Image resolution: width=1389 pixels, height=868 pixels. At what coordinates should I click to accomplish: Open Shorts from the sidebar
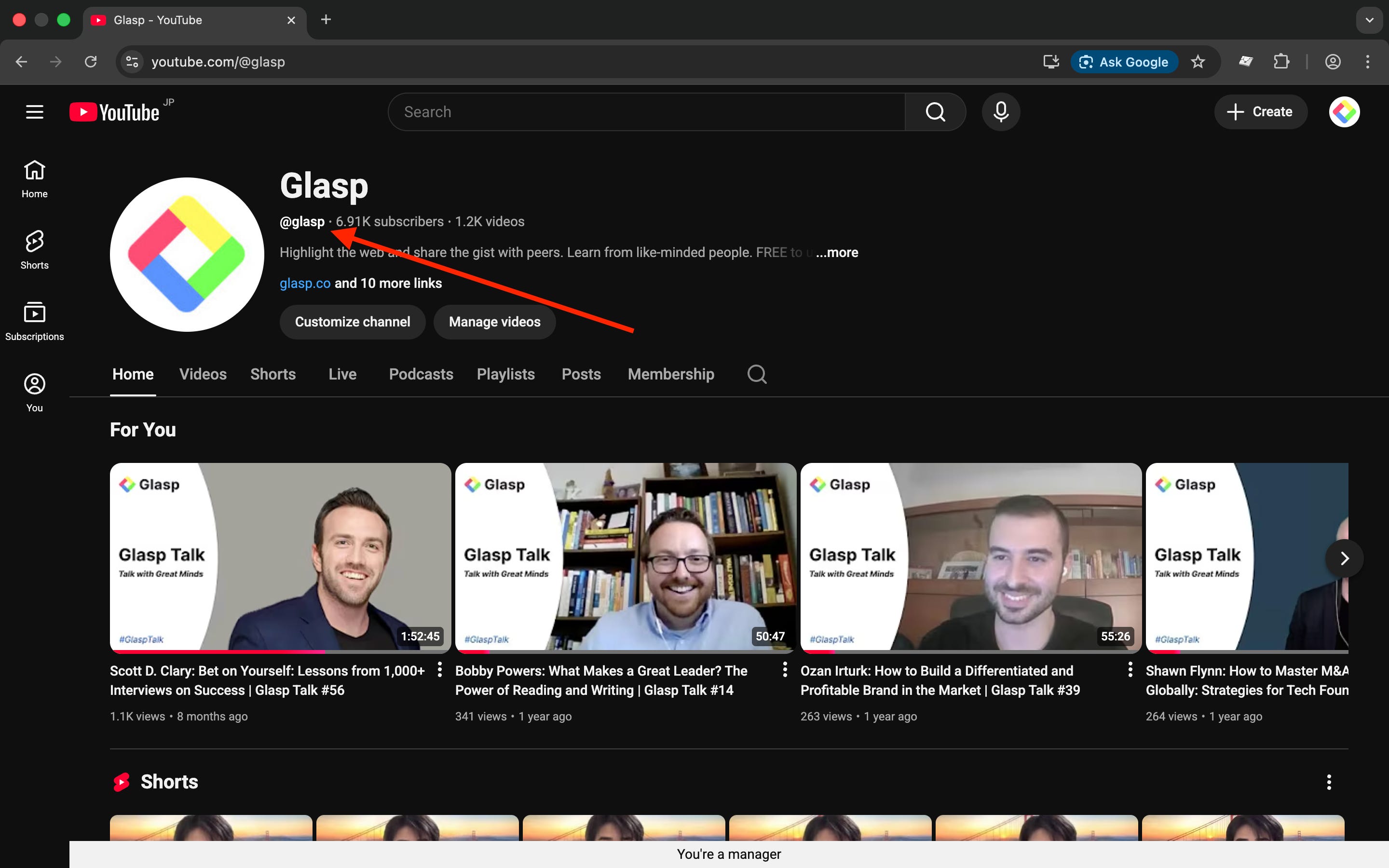(x=34, y=250)
